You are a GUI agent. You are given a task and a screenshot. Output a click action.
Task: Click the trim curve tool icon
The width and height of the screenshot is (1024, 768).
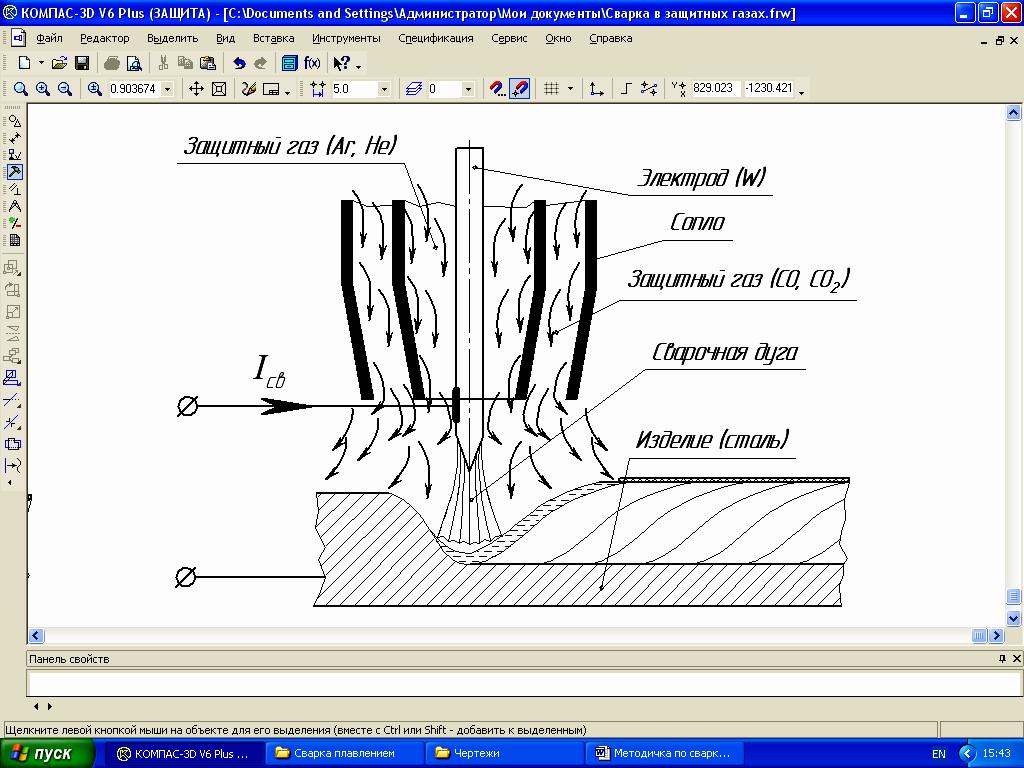[12, 400]
